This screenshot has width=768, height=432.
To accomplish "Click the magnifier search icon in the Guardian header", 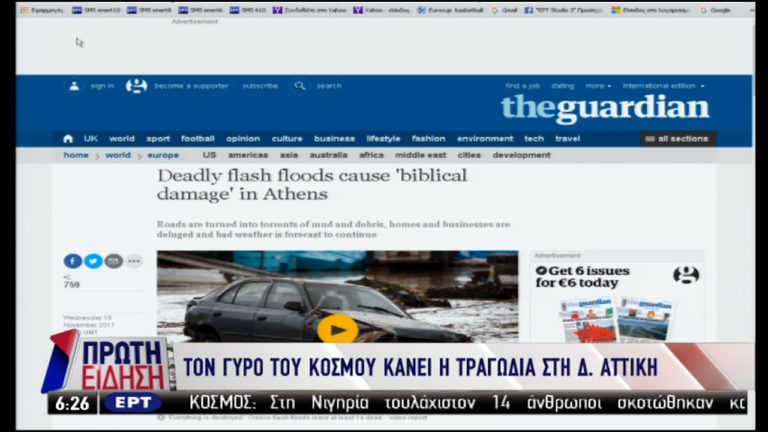I will pos(300,86).
